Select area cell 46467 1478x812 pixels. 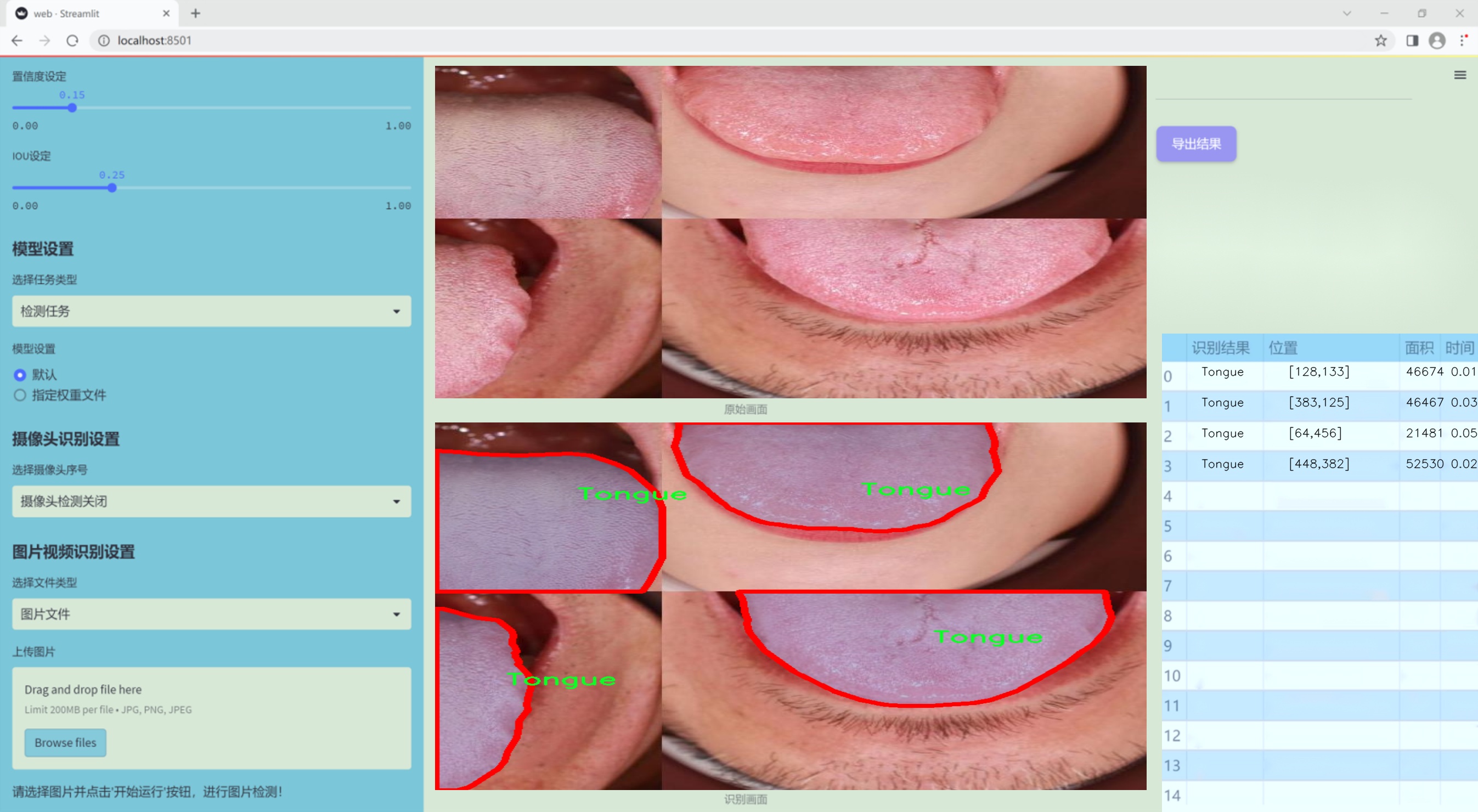[x=1424, y=403]
